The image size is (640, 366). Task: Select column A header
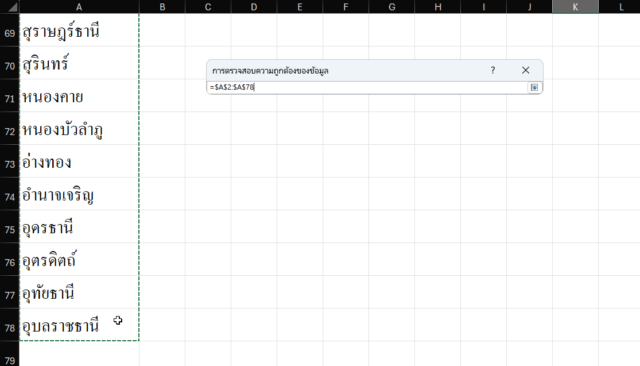click(x=79, y=7)
